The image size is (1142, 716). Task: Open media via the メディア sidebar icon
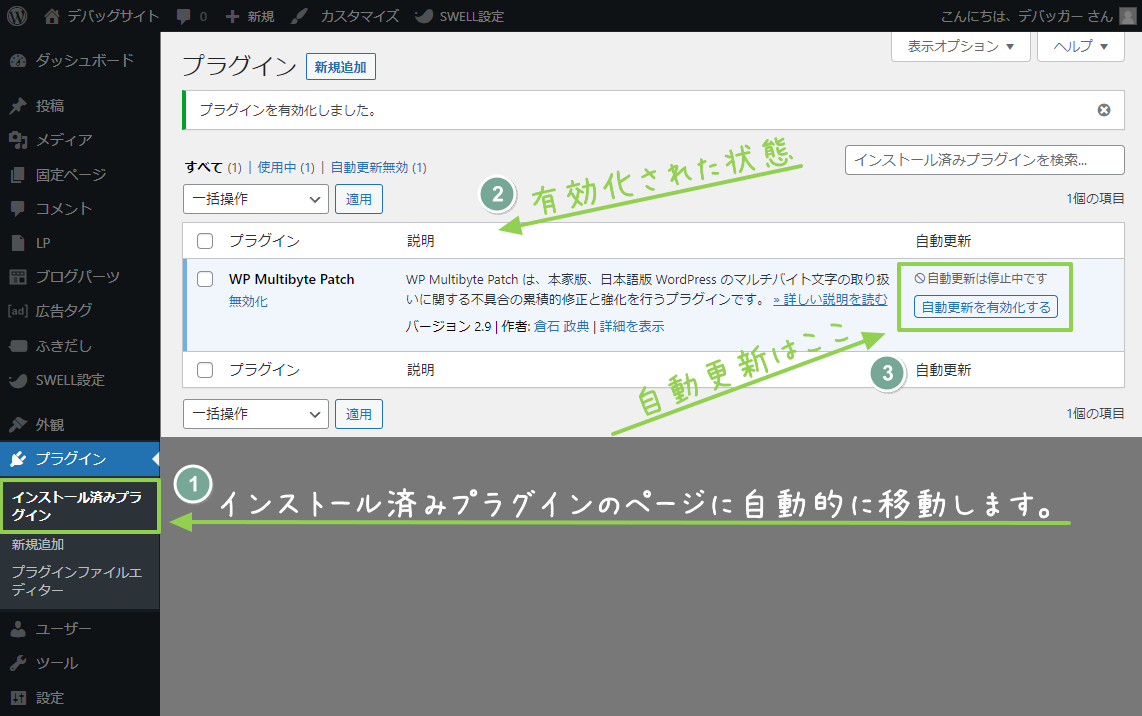coord(18,140)
